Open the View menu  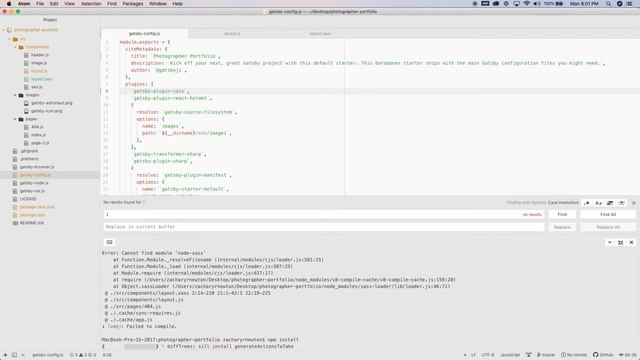[x=69, y=4]
